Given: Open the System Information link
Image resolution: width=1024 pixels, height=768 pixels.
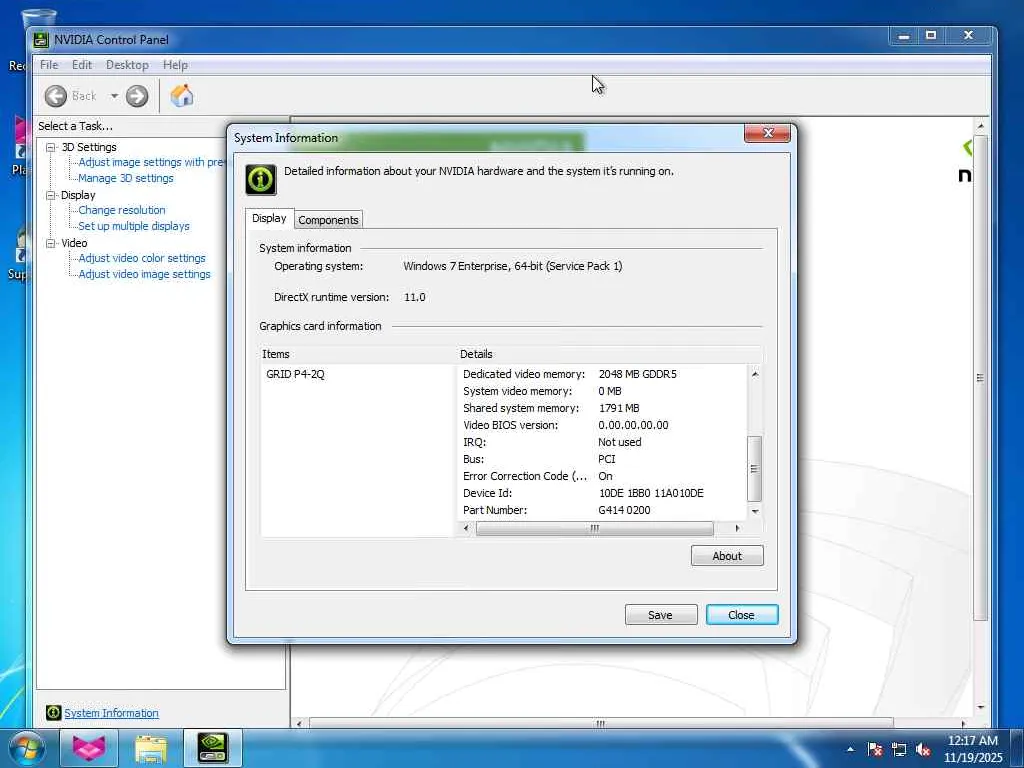Looking at the screenshot, I should click(111, 713).
